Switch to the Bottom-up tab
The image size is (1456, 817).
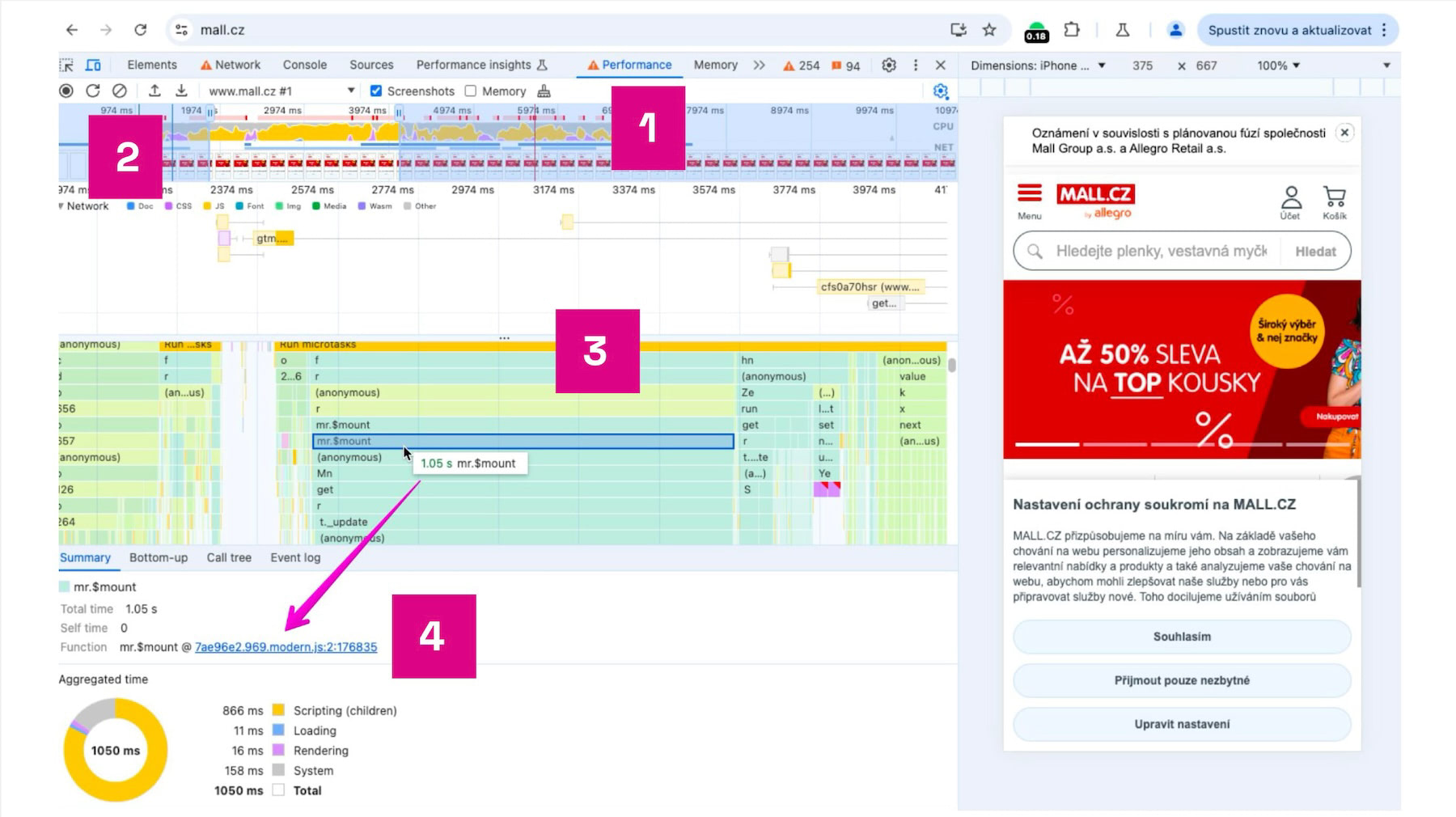[x=158, y=557]
